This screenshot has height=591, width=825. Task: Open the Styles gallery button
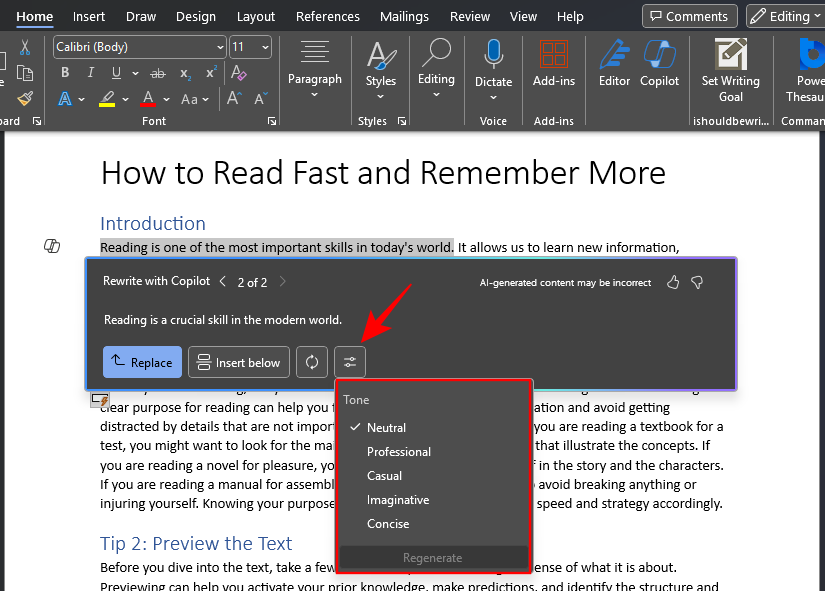point(380,70)
